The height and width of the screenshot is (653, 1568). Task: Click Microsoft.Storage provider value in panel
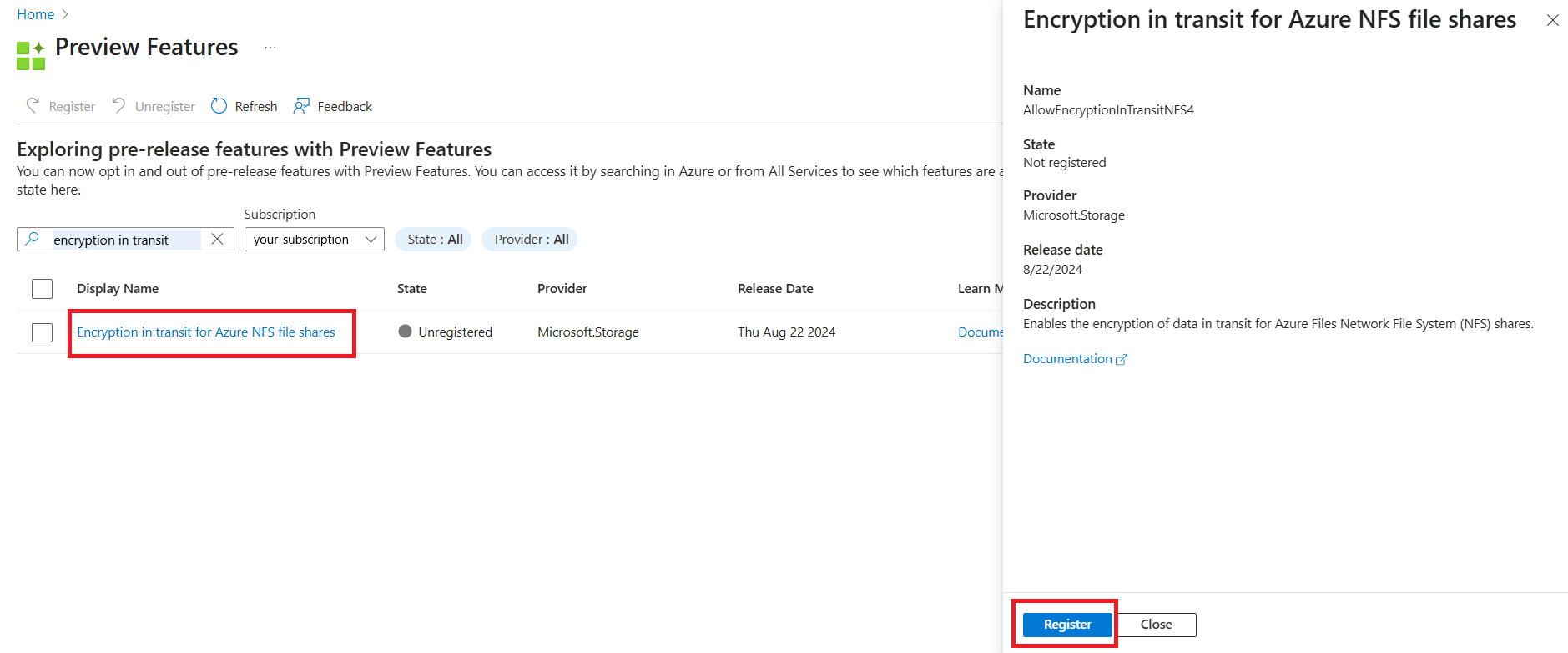1074,215
